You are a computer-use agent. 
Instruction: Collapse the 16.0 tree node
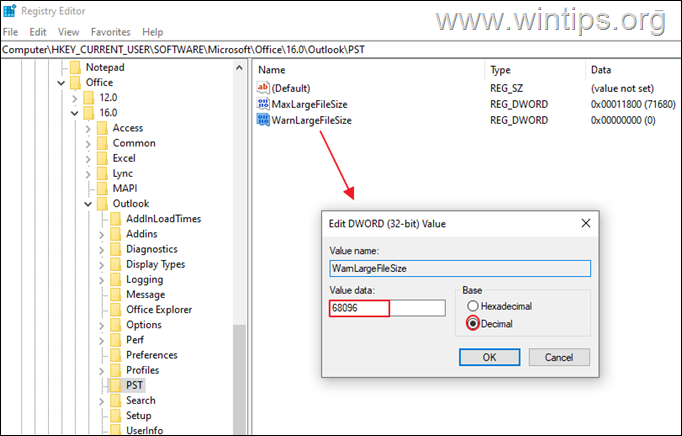pos(74,113)
